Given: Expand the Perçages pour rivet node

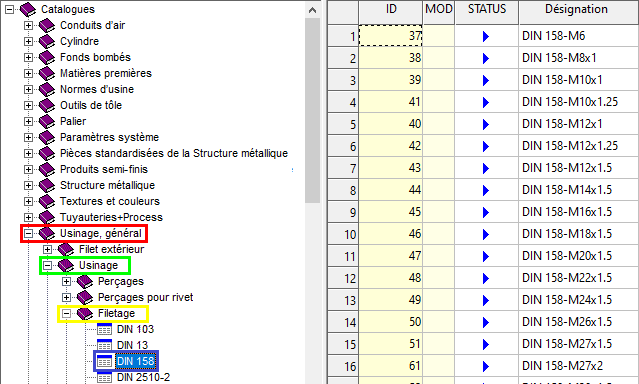Looking at the screenshot, I should [x=66, y=297].
